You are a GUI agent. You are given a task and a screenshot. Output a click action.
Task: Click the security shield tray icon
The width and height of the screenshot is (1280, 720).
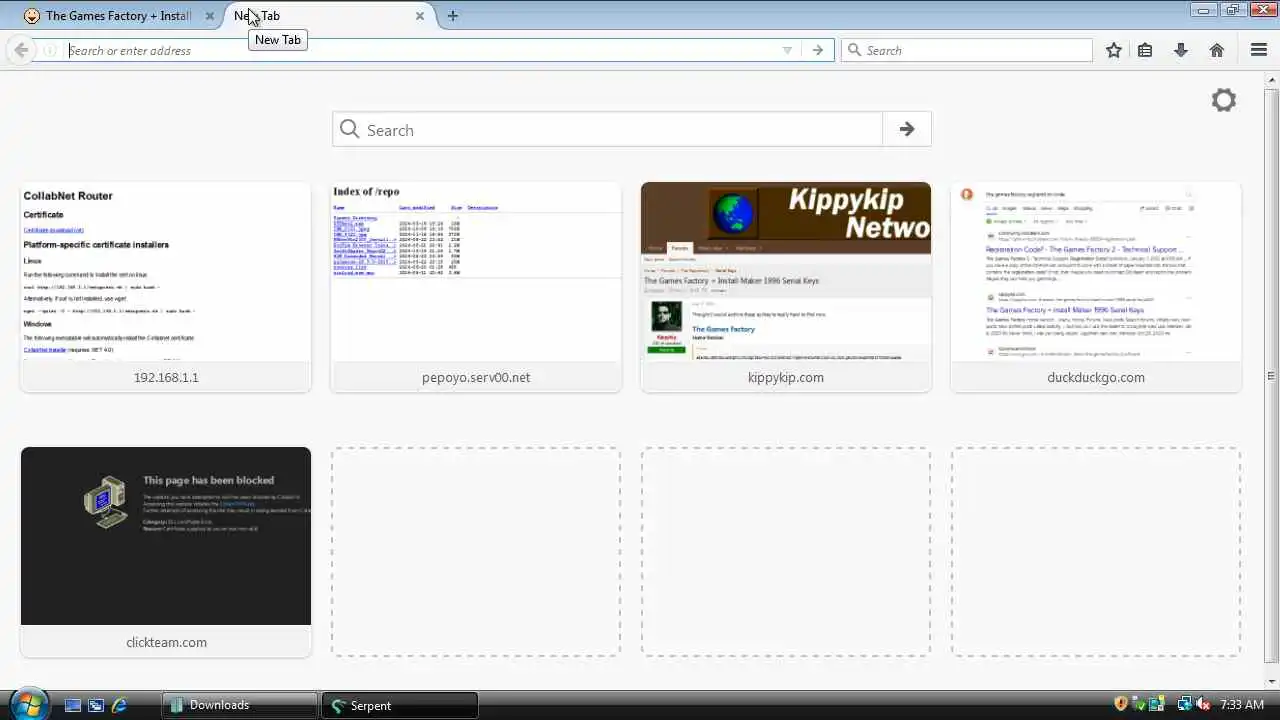tap(1121, 704)
